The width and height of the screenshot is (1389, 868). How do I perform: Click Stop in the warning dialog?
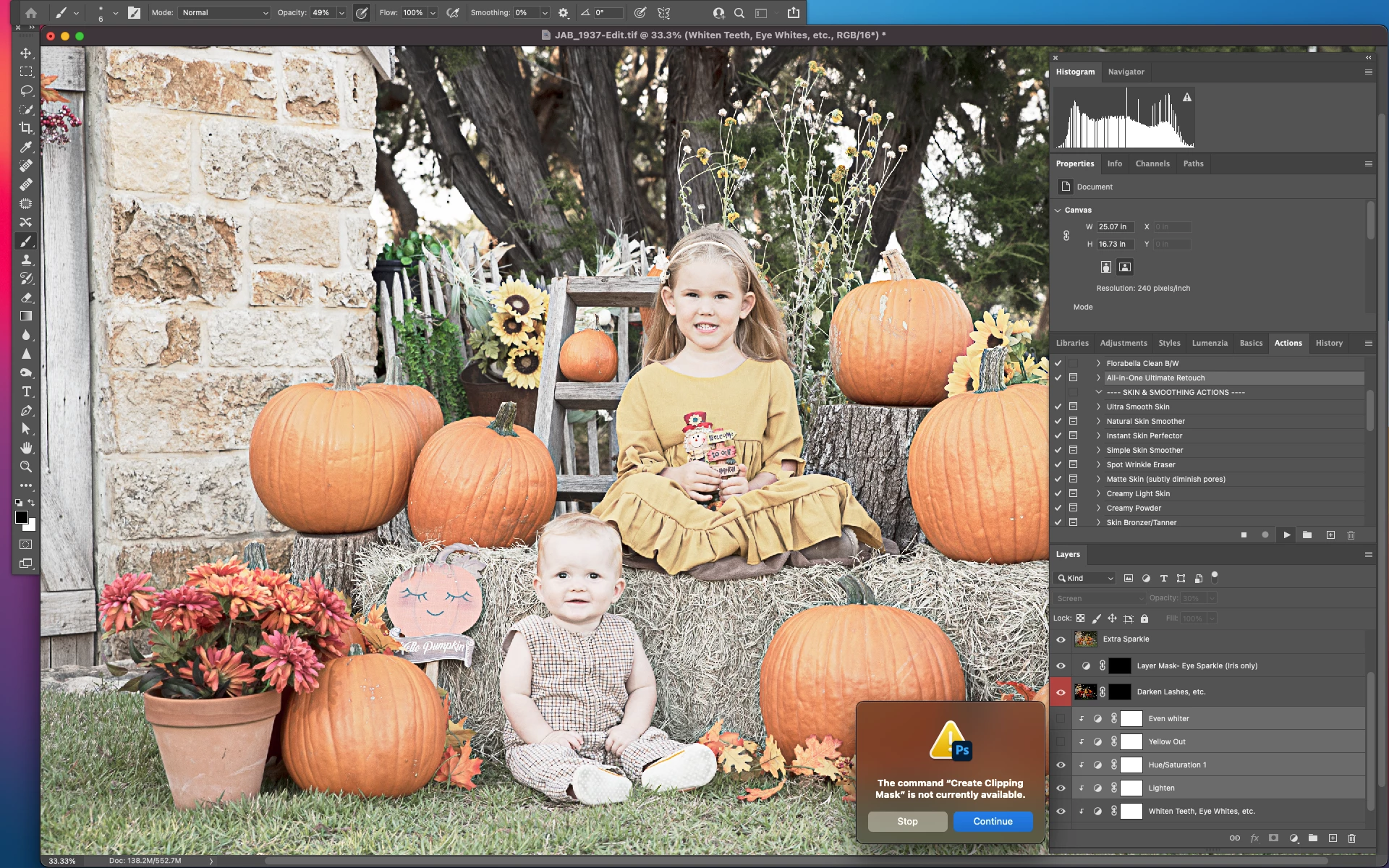pos(907,821)
